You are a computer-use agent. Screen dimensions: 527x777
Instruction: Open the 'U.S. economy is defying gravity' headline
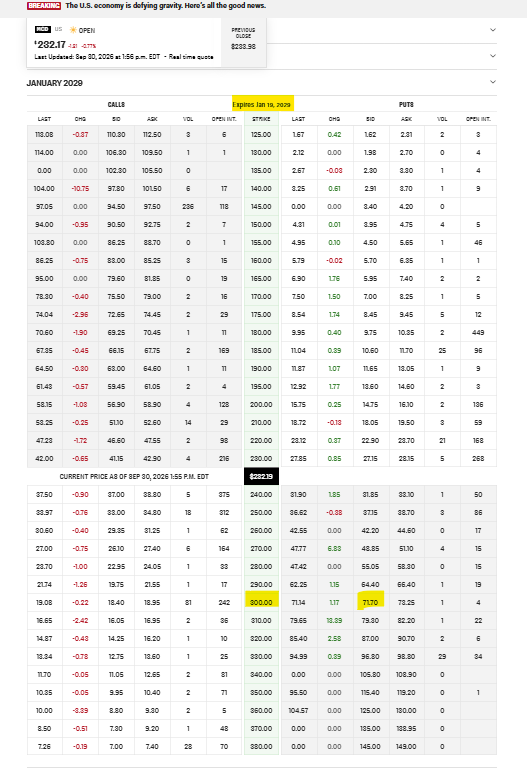(x=166, y=5)
